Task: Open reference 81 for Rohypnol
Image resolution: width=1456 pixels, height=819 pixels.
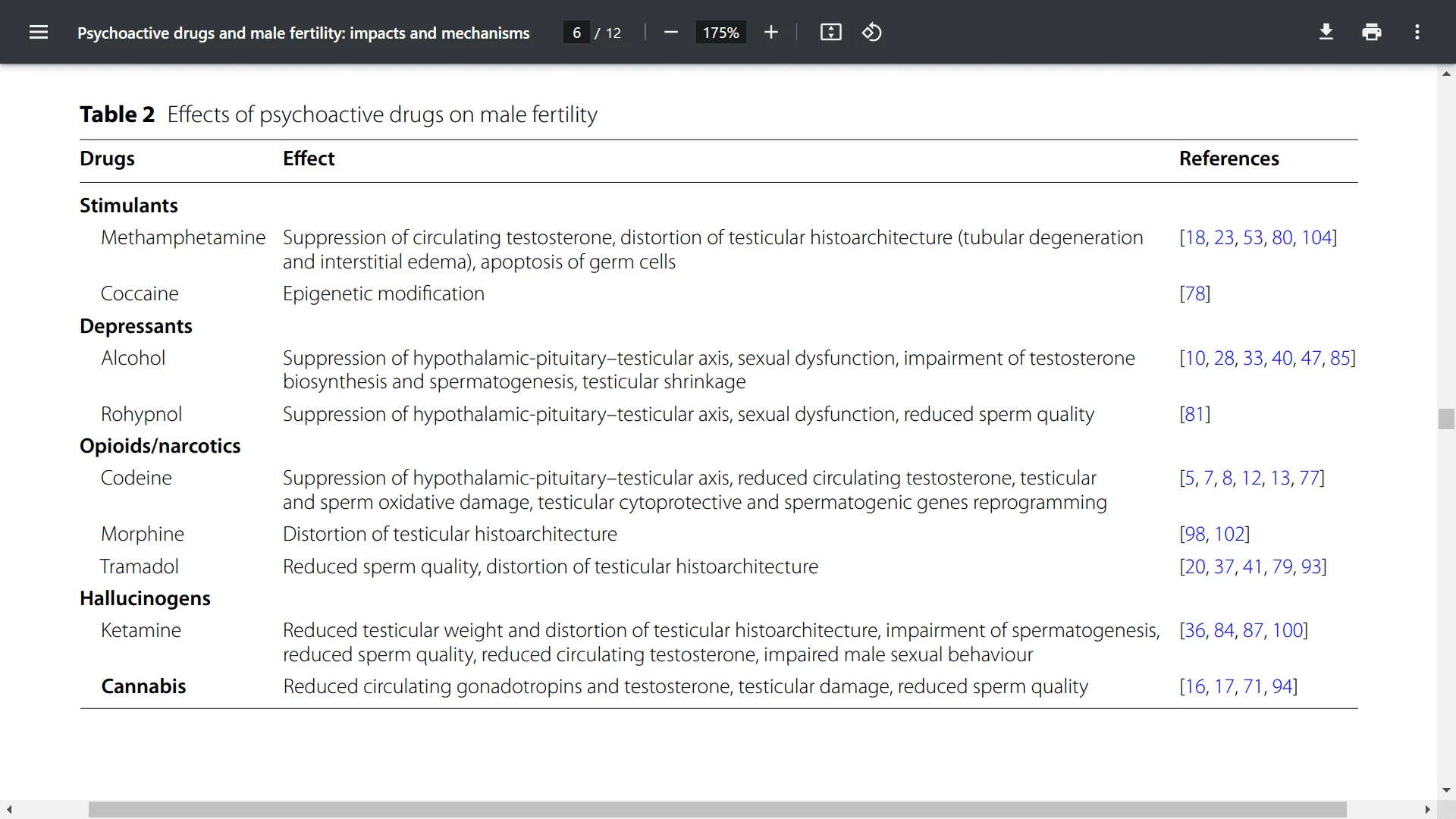Action: (1195, 414)
